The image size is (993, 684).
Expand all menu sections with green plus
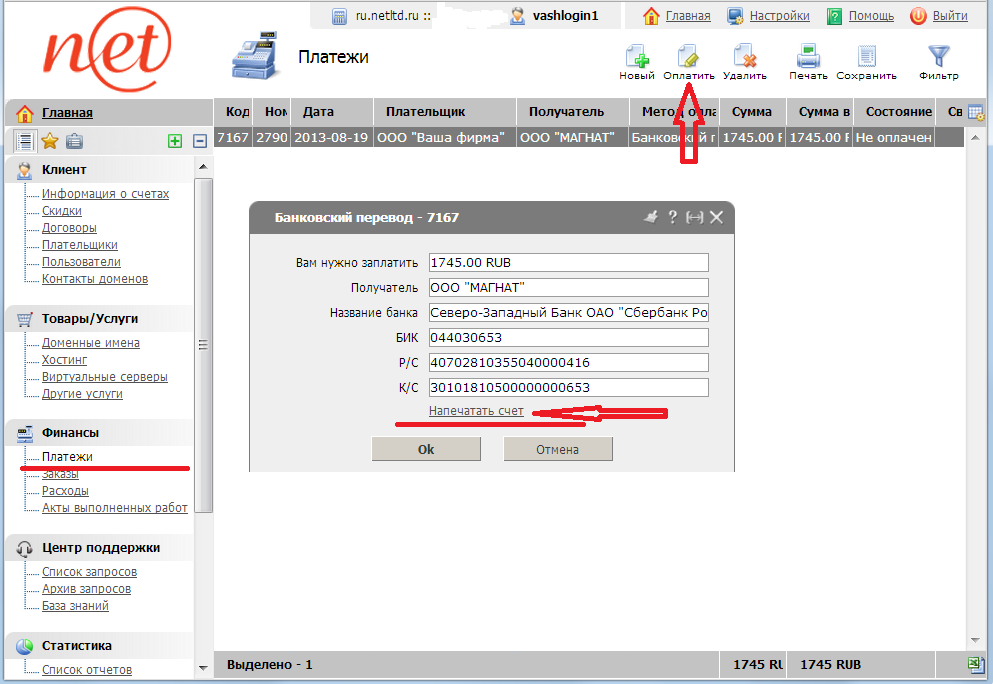click(x=175, y=141)
